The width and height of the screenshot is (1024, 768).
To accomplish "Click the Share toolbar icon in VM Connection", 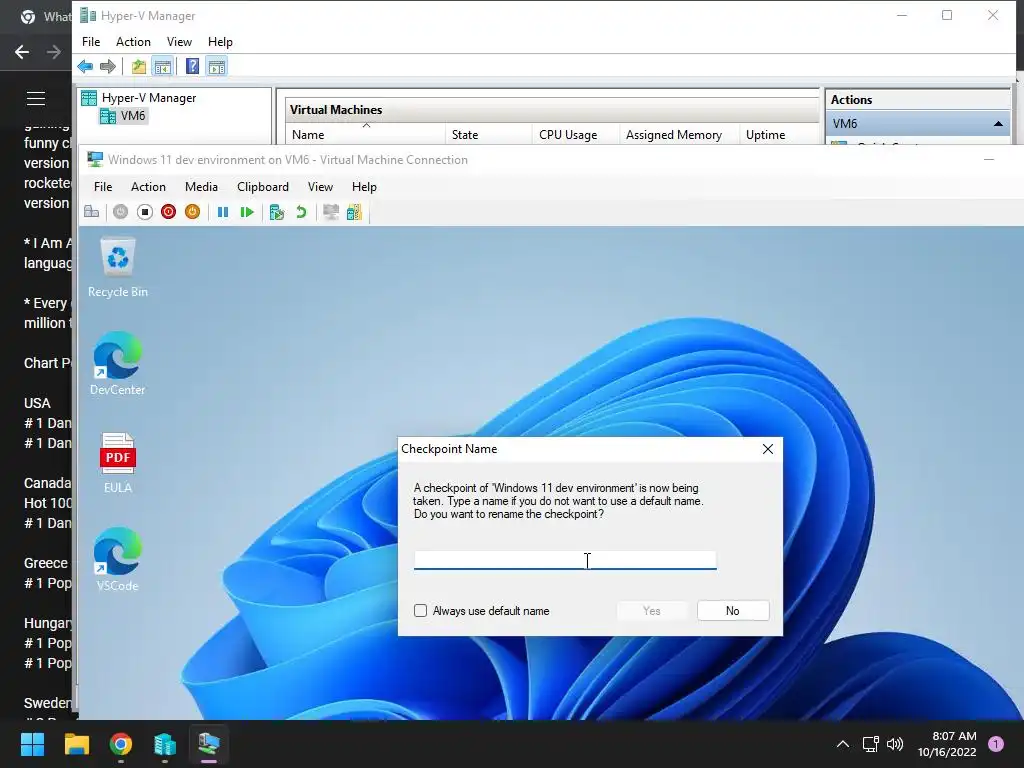I will pos(354,212).
